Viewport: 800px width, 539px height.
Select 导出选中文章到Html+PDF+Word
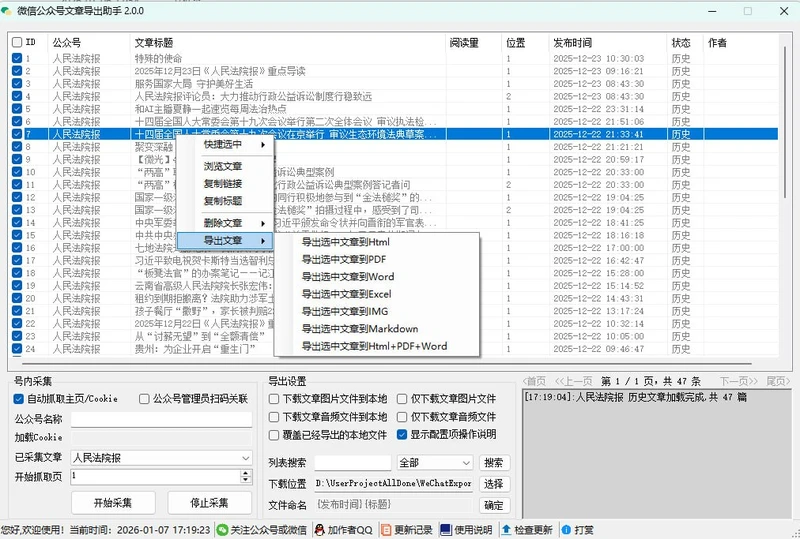(377, 346)
